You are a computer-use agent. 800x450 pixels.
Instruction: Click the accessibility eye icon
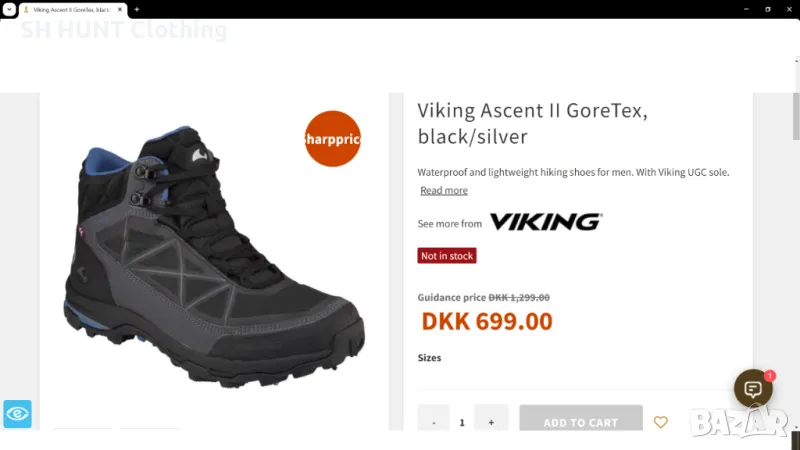[x=17, y=413]
